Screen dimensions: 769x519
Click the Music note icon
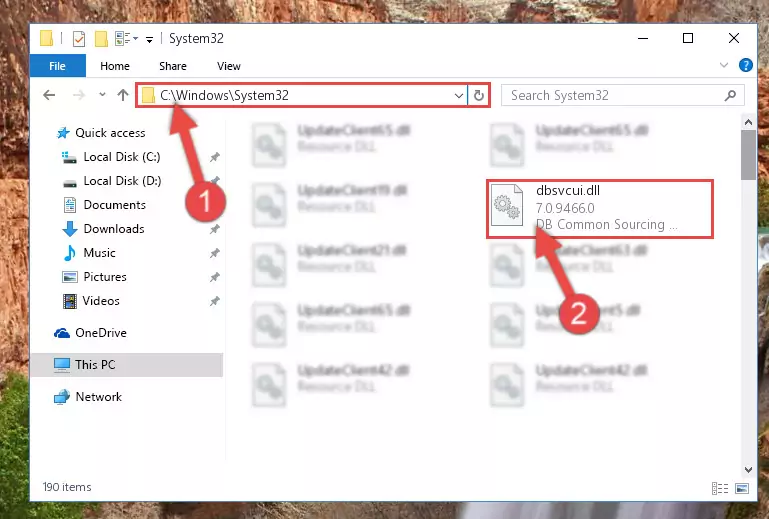click(x=70, y=253)
